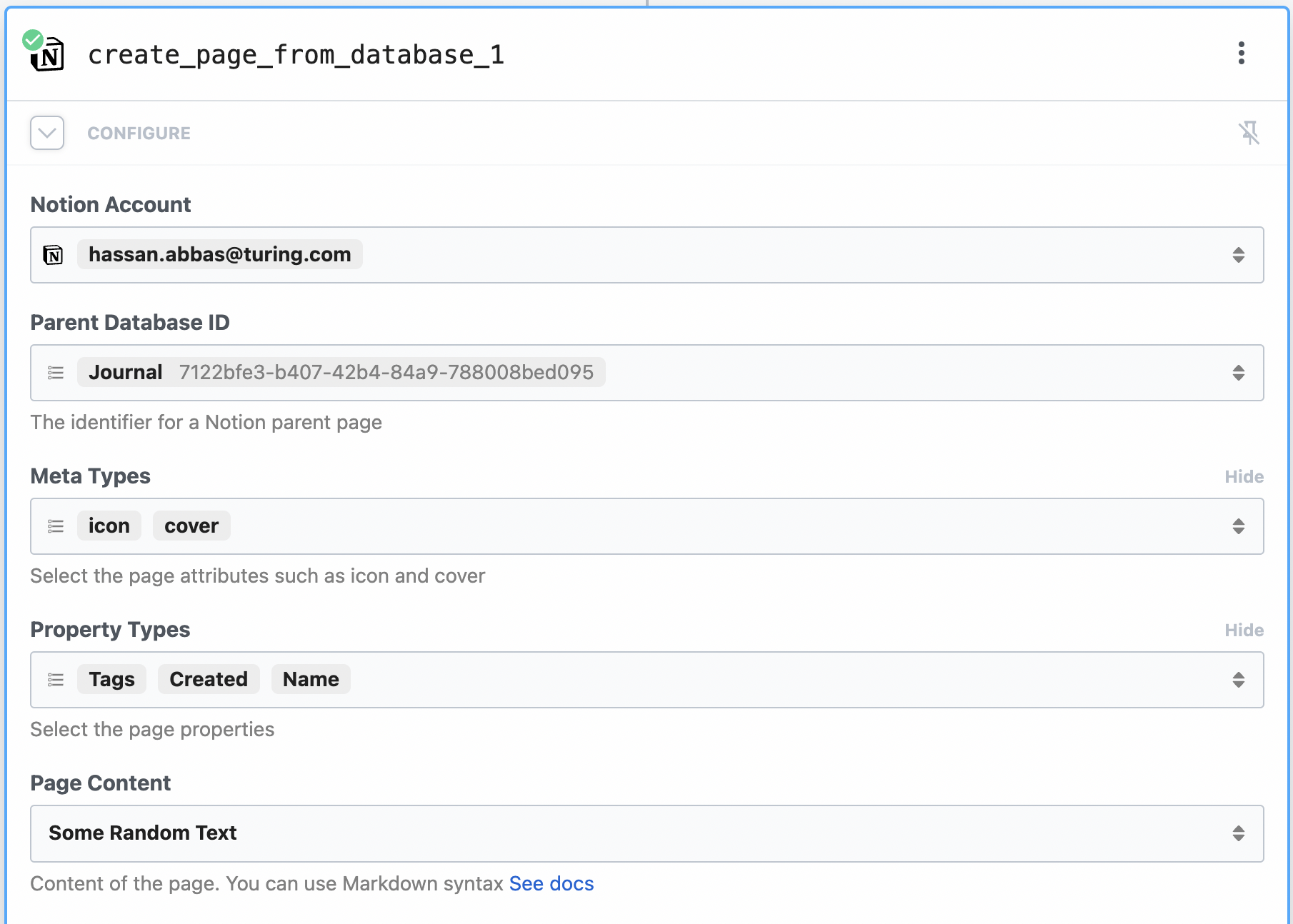Open the Property Types dropdown arrows
The height and width of the screenshot is (924, 1293).
(x=1238, y=680)
